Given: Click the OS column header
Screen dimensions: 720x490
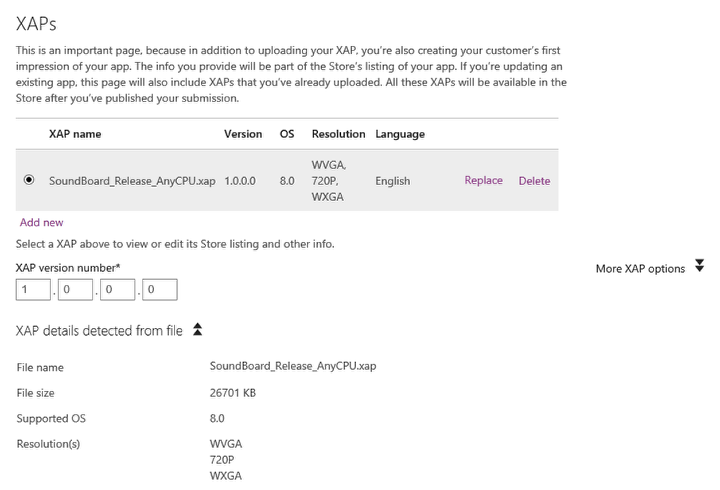Looking at the screenshot, I should pyautogui.click(x=287, y=134).
